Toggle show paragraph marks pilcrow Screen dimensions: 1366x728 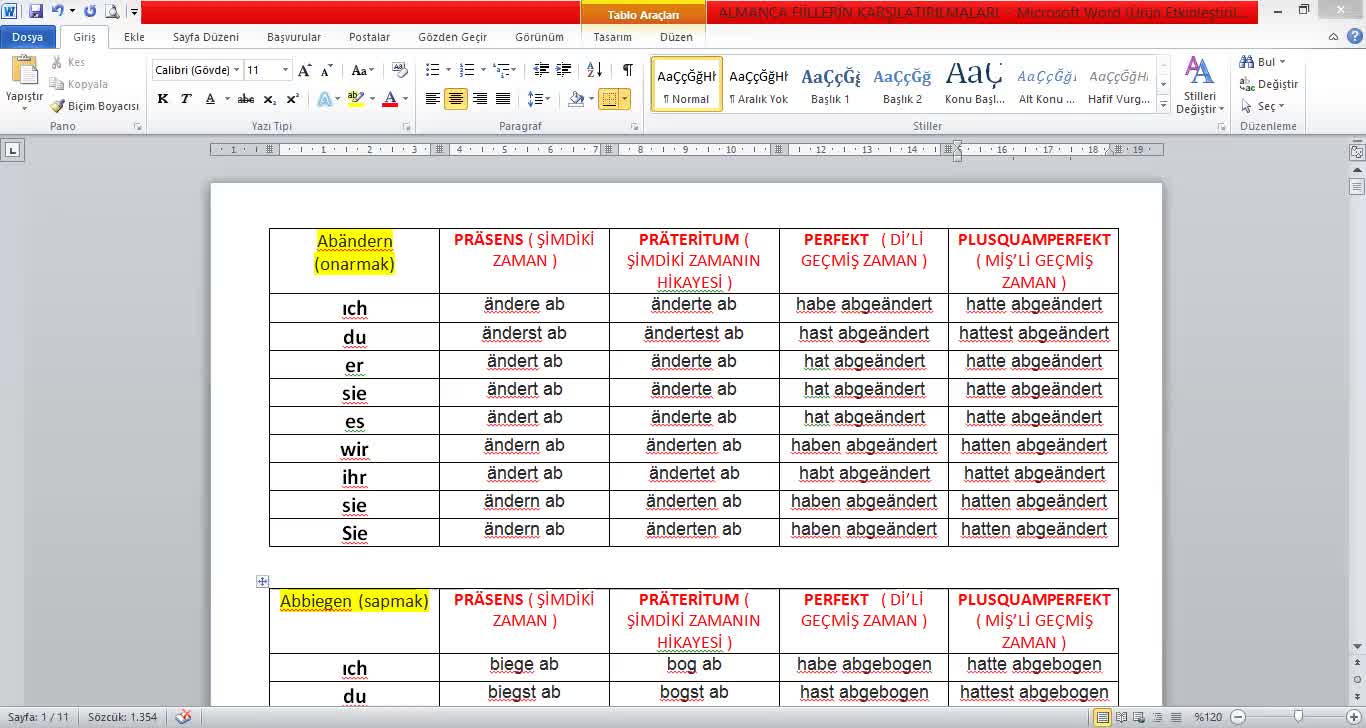(627, 70)
